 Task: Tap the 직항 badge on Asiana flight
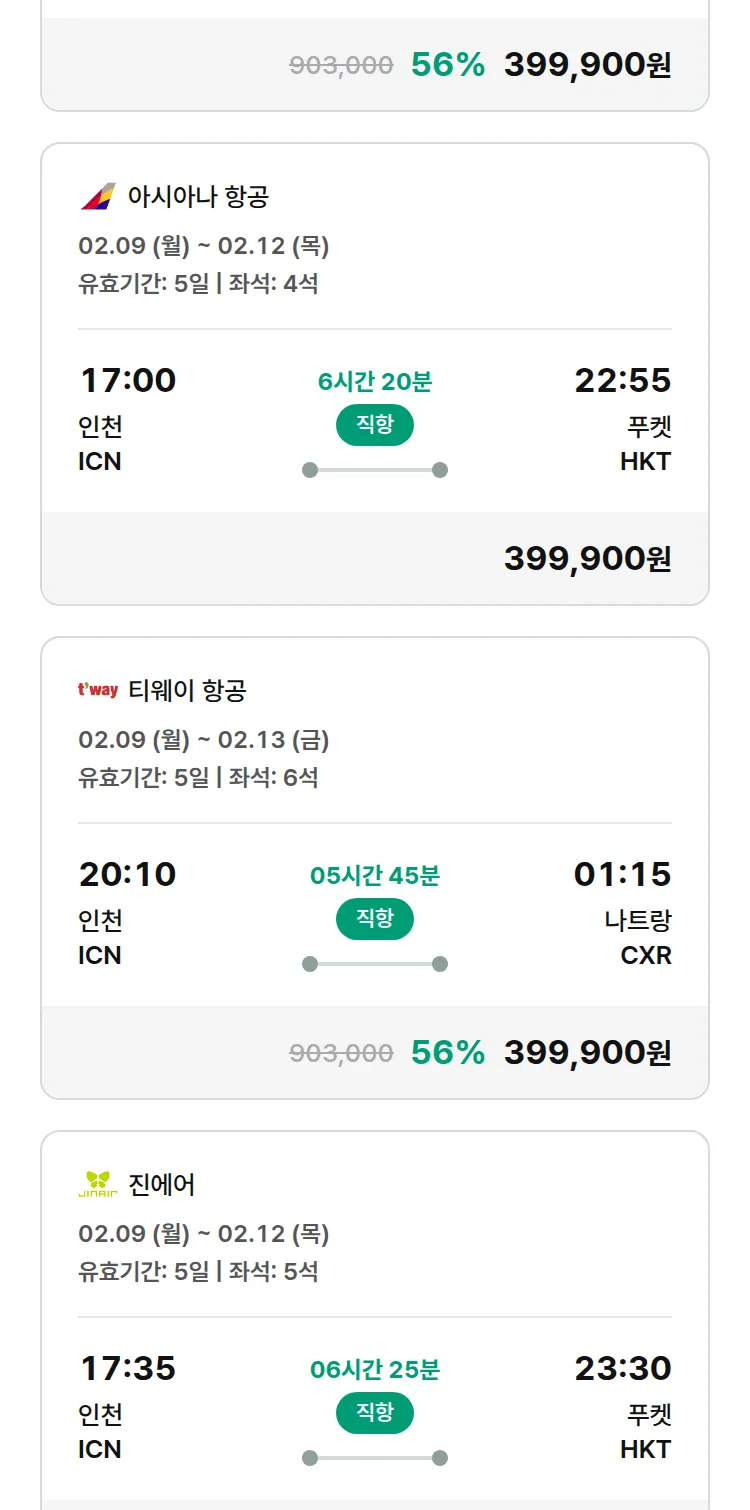point(375,425)
